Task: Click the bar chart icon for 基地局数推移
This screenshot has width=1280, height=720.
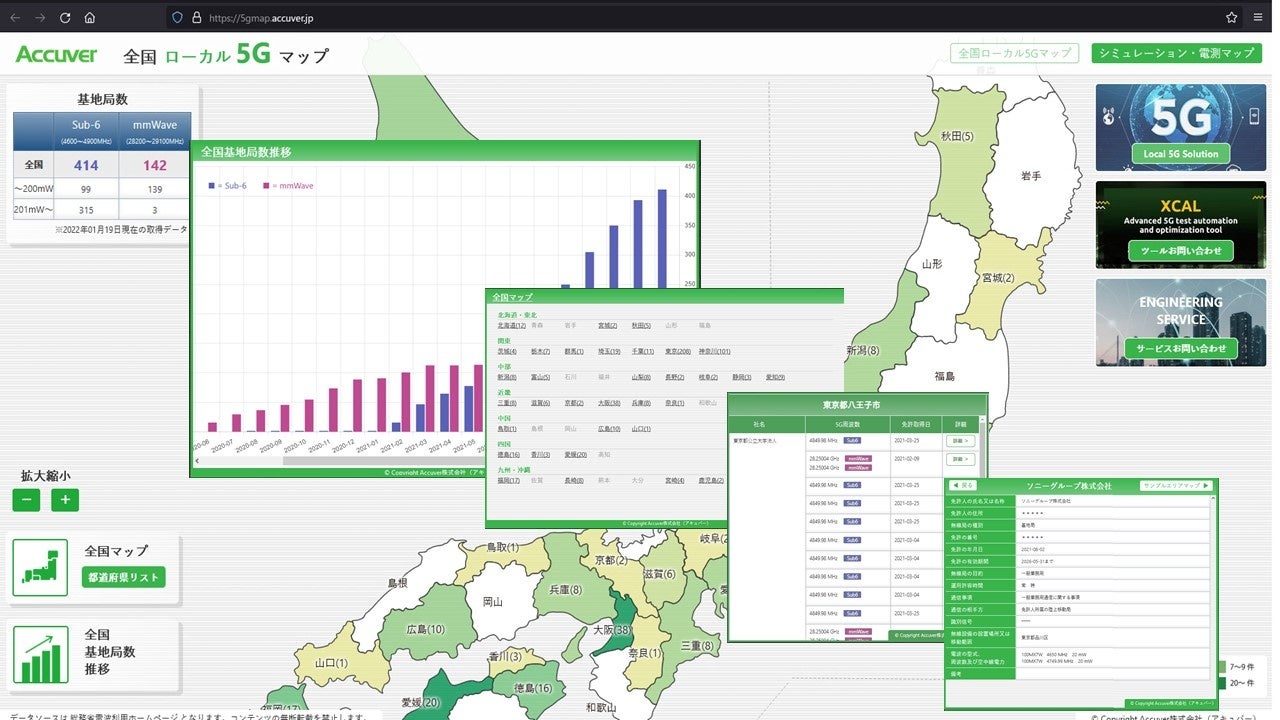Action: (x=41, y=654)
